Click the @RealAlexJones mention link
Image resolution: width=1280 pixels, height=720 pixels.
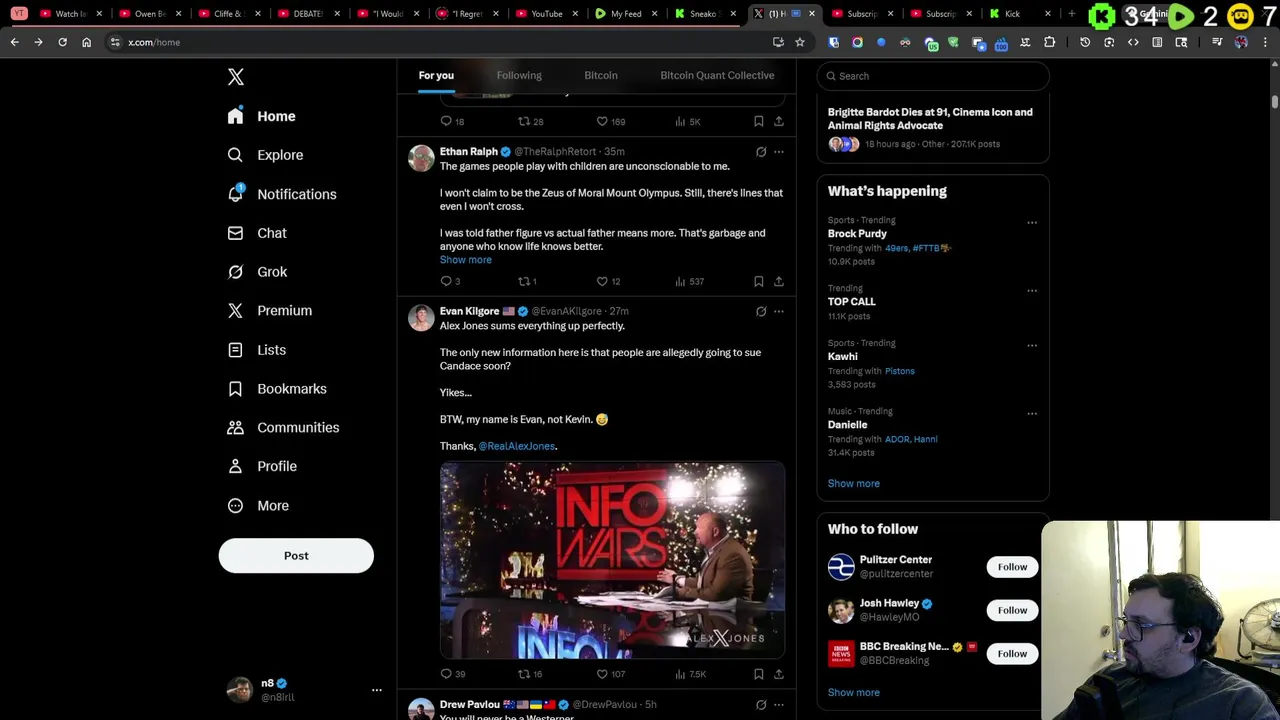pyautogui.click(x=516, y=446)
